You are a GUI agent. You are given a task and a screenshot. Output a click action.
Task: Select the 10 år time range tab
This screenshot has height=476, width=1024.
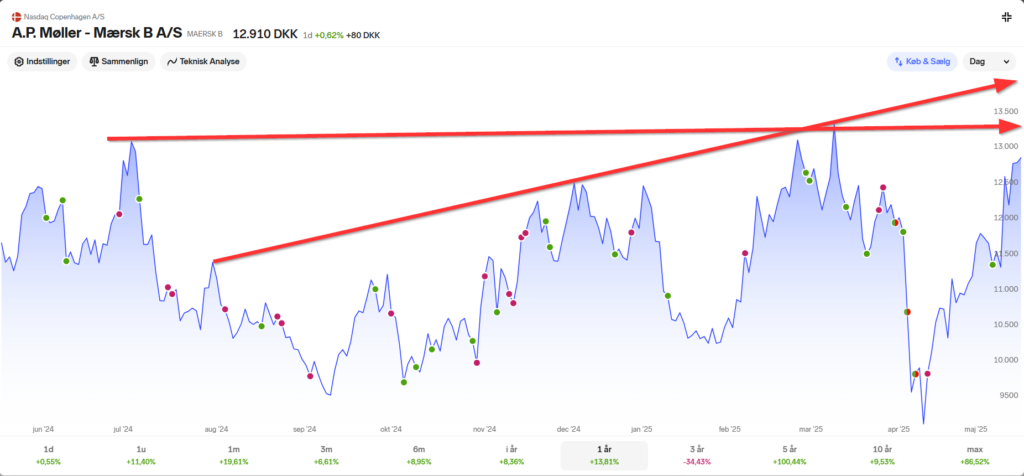883,455
